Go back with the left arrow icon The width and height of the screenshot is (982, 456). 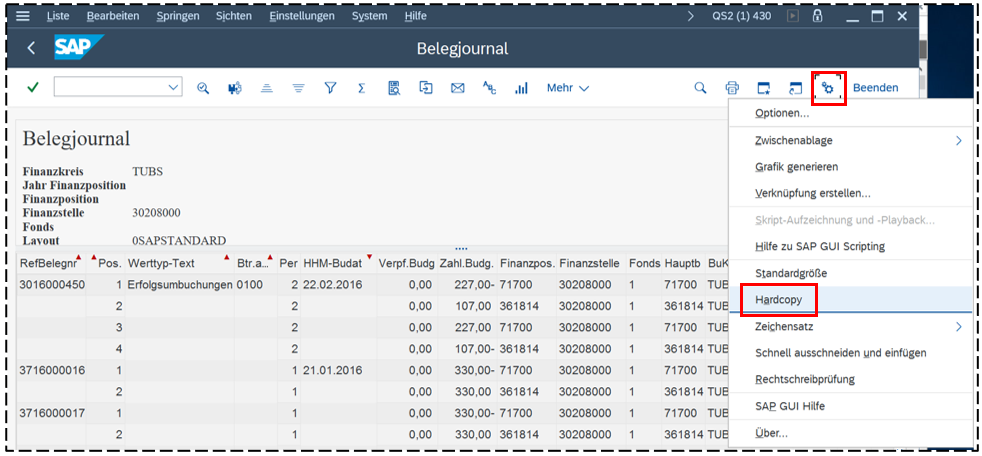click(31, 48)
